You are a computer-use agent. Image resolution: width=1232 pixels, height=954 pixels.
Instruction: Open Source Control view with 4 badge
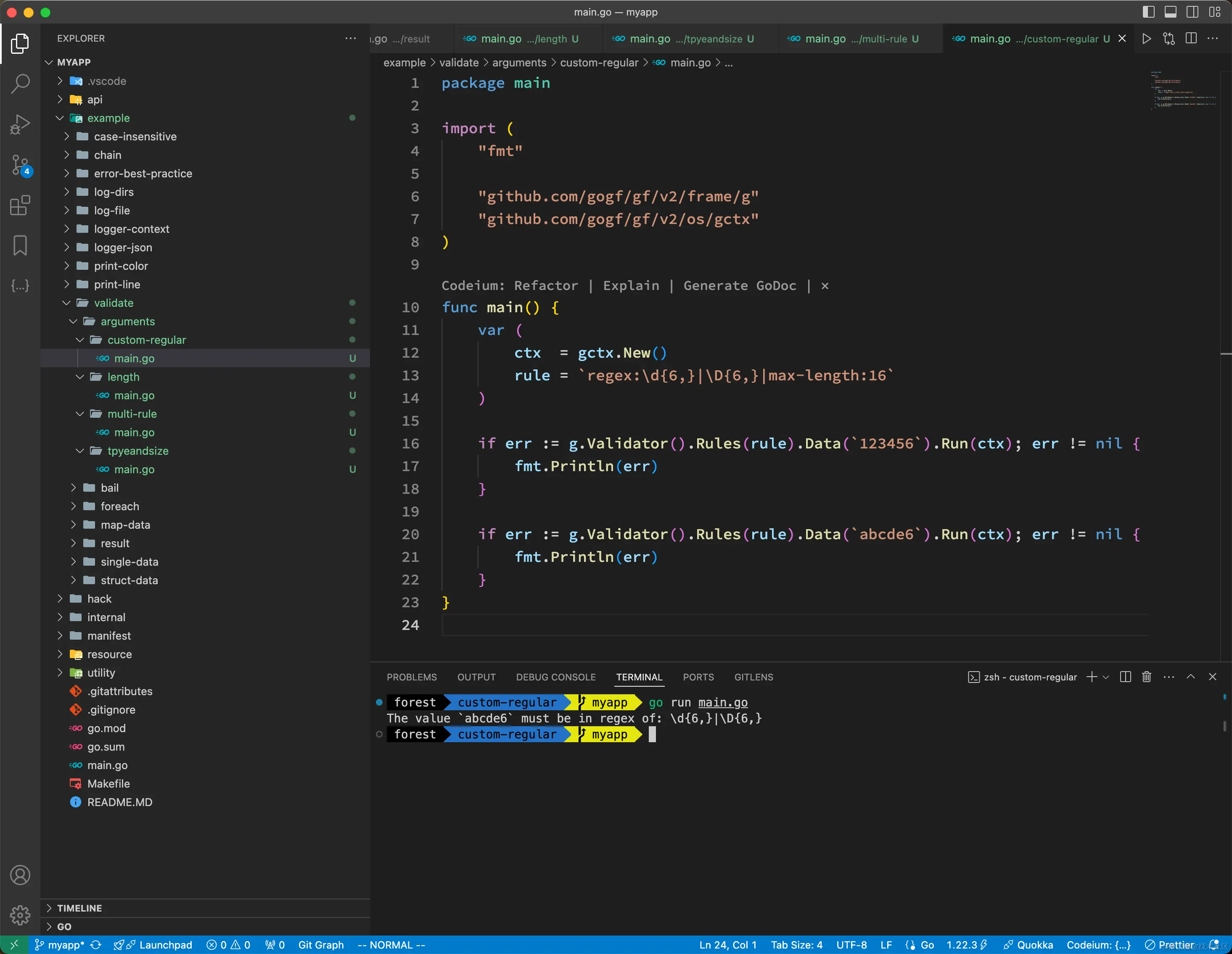click(21, 166)
